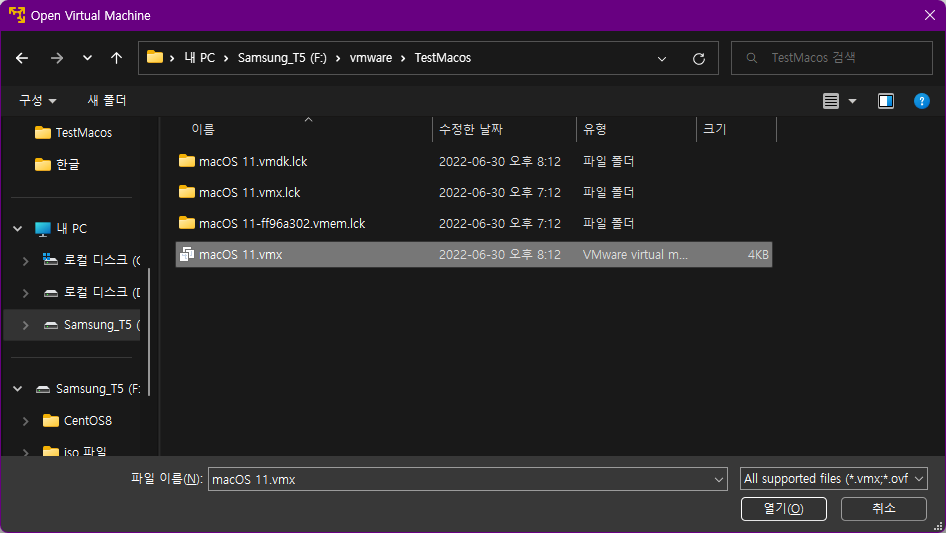The image size is (946, 533).
Task: Click navigation pane vertical scrollbar
Action: (148, 332)
